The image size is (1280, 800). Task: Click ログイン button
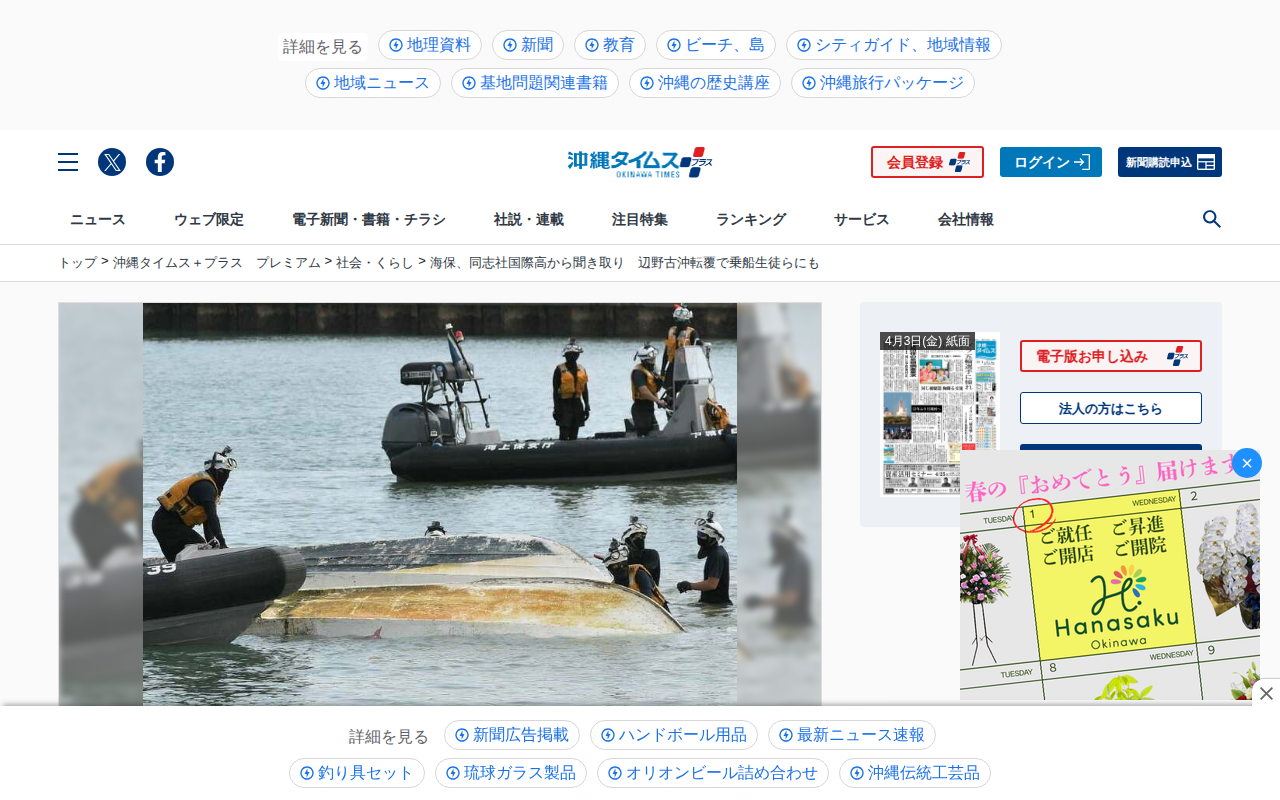pos(1051,162)
